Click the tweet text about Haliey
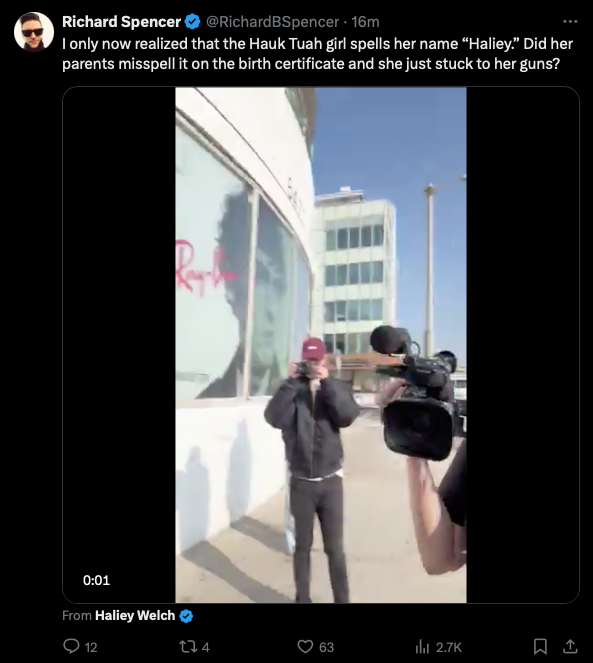This screenshot has height=663, width=593. click(317, 54)
